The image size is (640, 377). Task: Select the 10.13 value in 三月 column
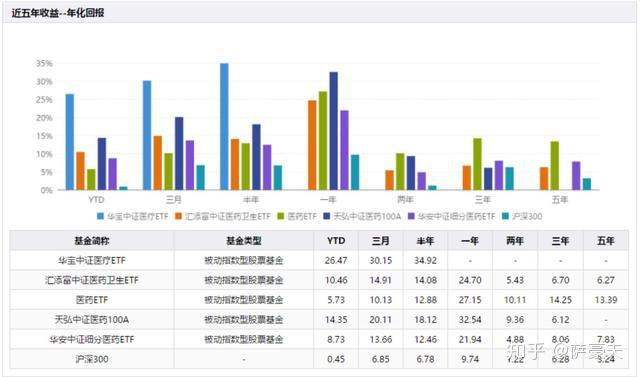[x=380, y=300]
